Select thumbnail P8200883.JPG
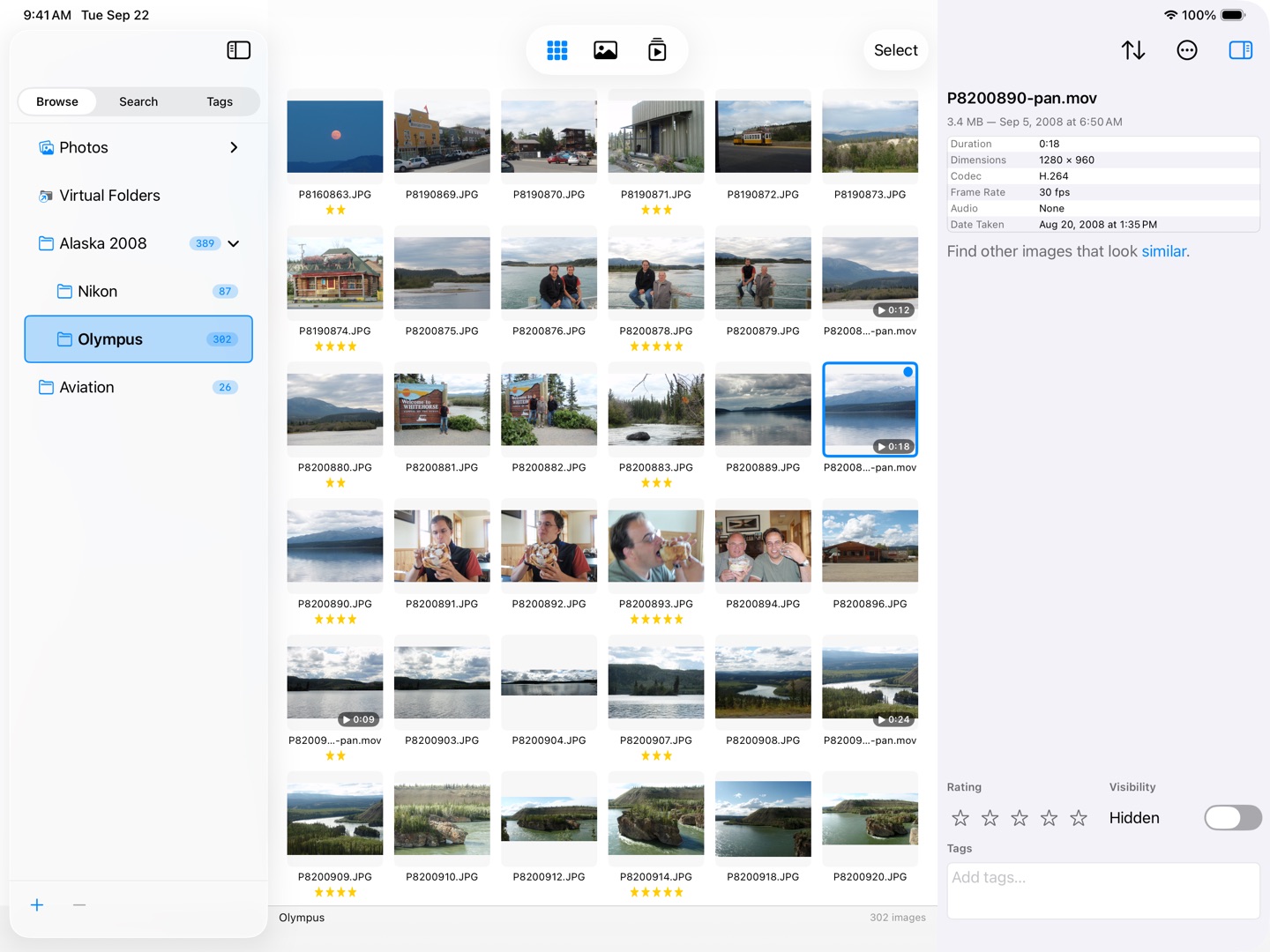 [x=656, y=410]
